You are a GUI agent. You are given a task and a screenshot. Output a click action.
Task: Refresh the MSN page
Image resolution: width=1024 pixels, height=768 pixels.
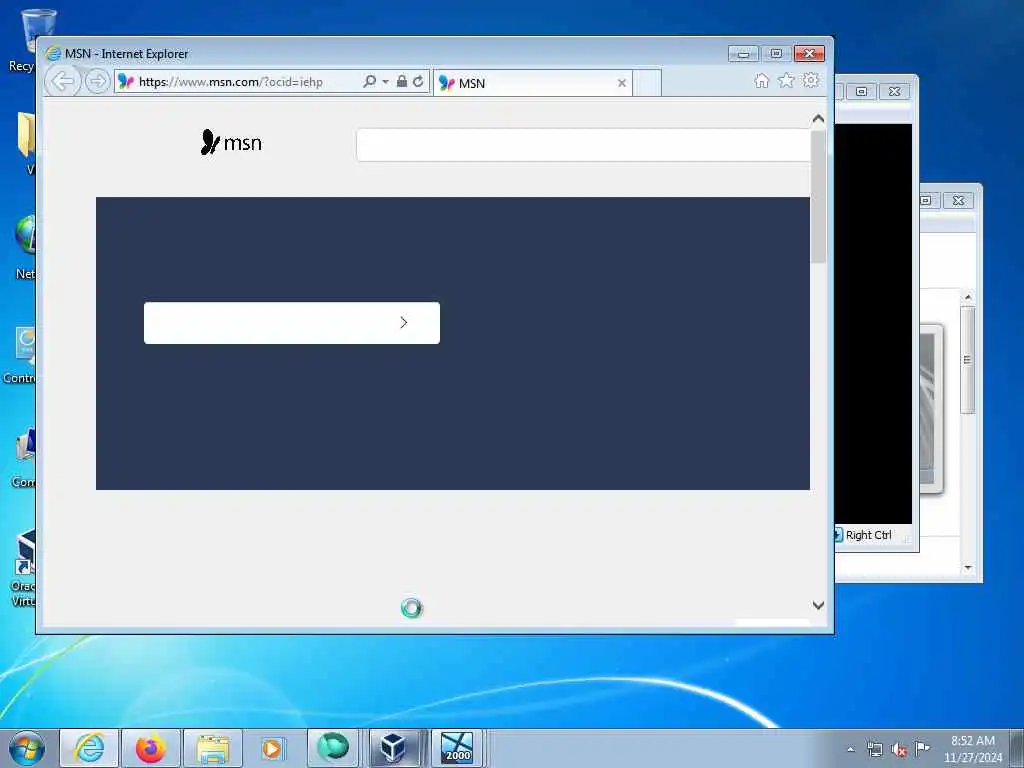coord(418,82)
